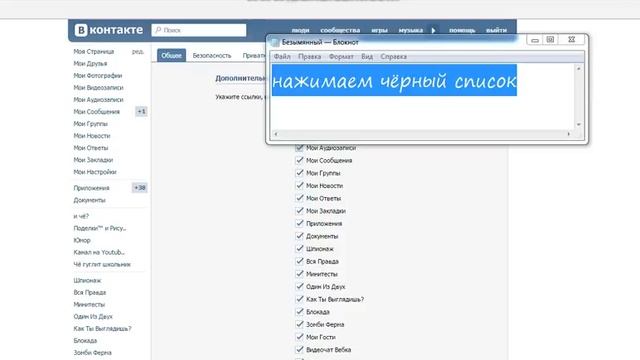This screenshot has width=640, height=360.
Task: Uncheck the Зомби Ферма checkbox
Action: pos(299,324)
